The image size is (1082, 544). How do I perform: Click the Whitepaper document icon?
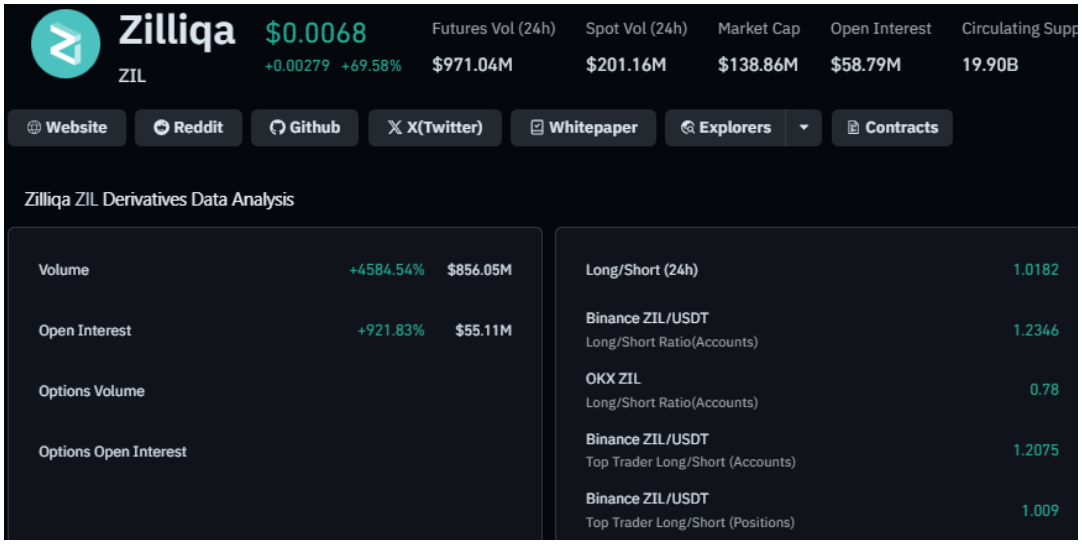click(537, 128)
